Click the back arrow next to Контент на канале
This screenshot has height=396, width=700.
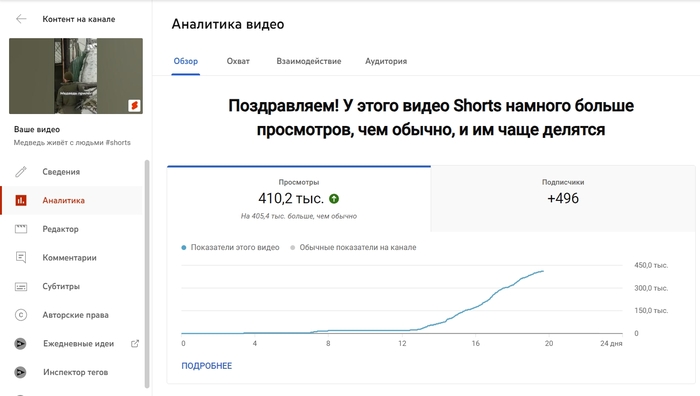point(21,19)
